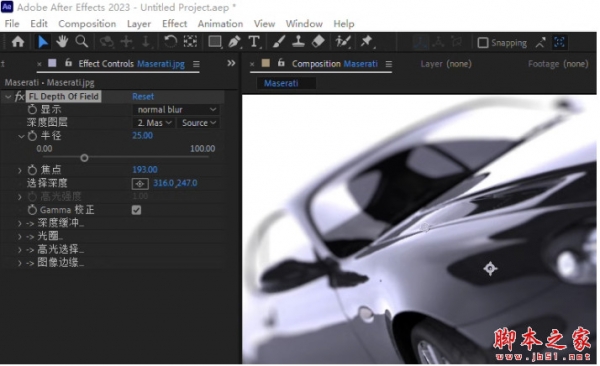Toggle stopwatch for Gamma 校正 property
The width and height of the screenshot is (600, 366).
click(x=32, y=210)
